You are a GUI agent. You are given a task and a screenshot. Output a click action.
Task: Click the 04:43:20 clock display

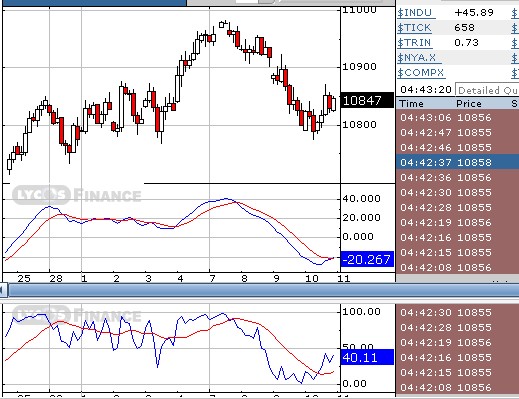(x=426, y=90)
